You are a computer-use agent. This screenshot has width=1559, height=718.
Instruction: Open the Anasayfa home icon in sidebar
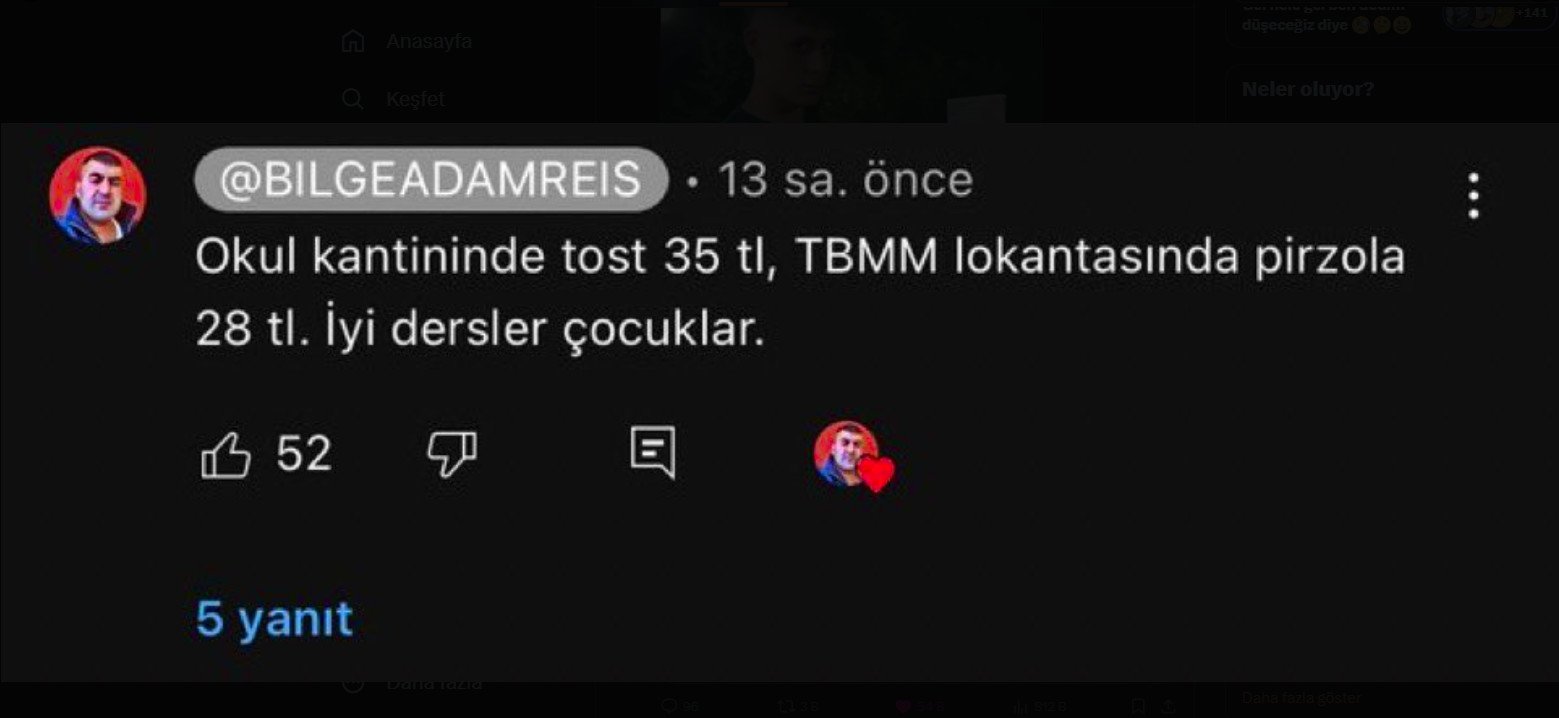pyautogui.click(x=352, y=42)
